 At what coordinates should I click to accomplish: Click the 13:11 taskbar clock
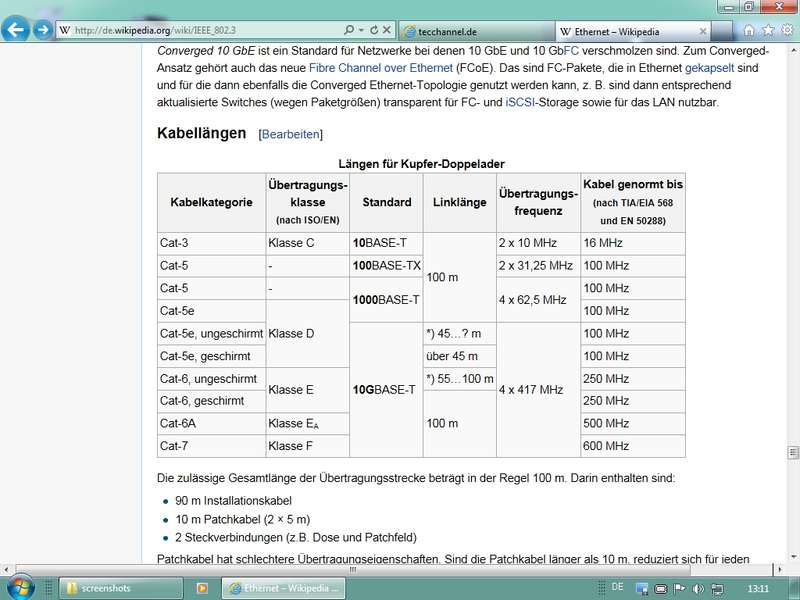(758, 589)
